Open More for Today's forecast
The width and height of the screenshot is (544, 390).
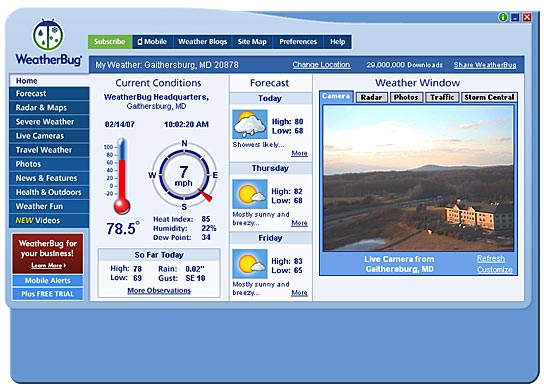[x=299, y=153]
